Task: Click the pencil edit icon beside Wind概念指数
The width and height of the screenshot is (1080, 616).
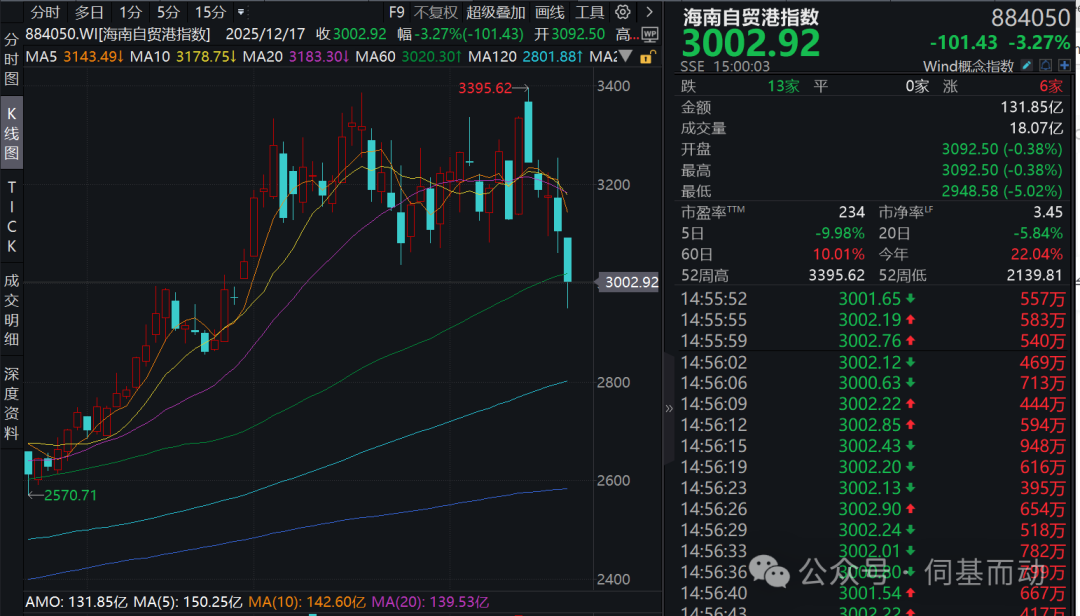Action: 1026,65
